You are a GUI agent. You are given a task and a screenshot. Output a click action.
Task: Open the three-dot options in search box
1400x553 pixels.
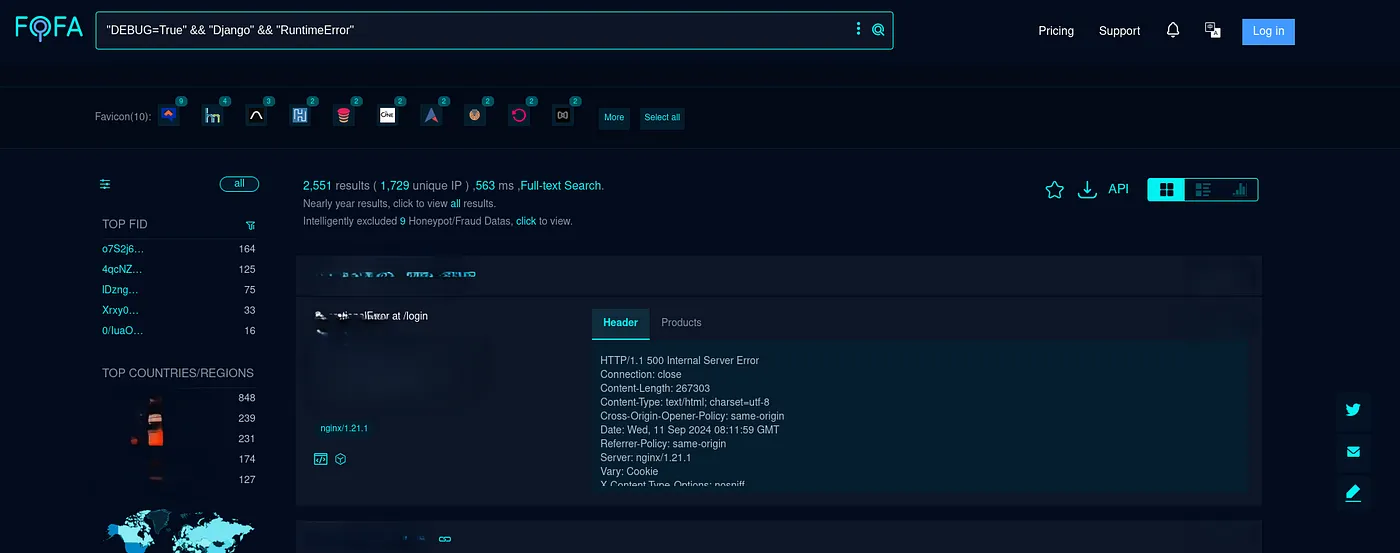click(858, 30)
